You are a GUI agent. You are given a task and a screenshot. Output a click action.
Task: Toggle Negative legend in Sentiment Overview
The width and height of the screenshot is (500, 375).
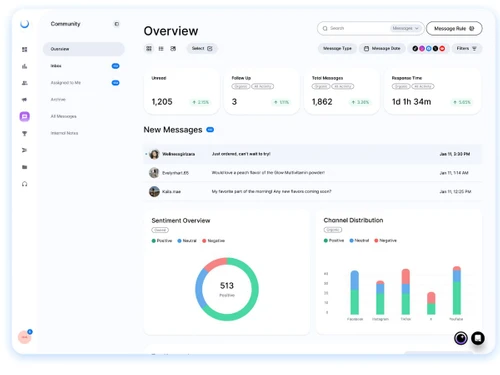pos(213,241)
